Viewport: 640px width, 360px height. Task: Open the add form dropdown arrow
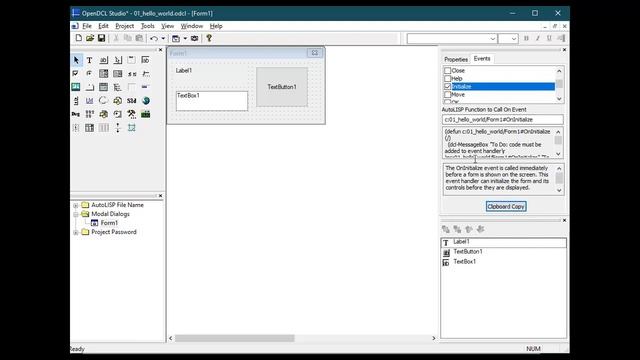pyautogui.click(x=185, y=38)
